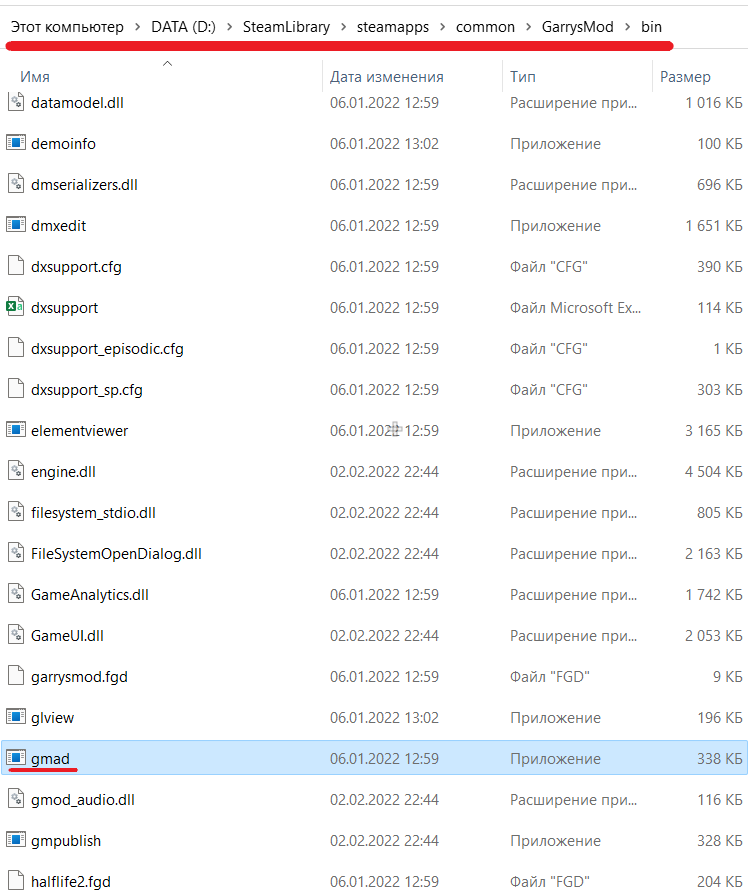Select the GameUI.dll file name
The width and height of the screenshot is (748, 894).
click(67, 636)
